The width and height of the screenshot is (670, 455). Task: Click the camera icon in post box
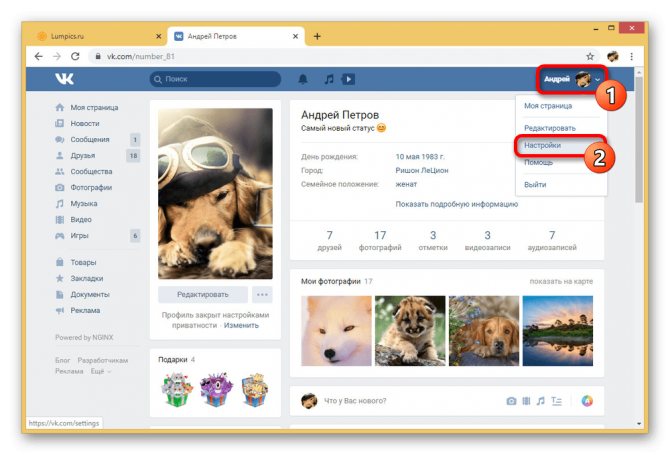tap(511, 401)
